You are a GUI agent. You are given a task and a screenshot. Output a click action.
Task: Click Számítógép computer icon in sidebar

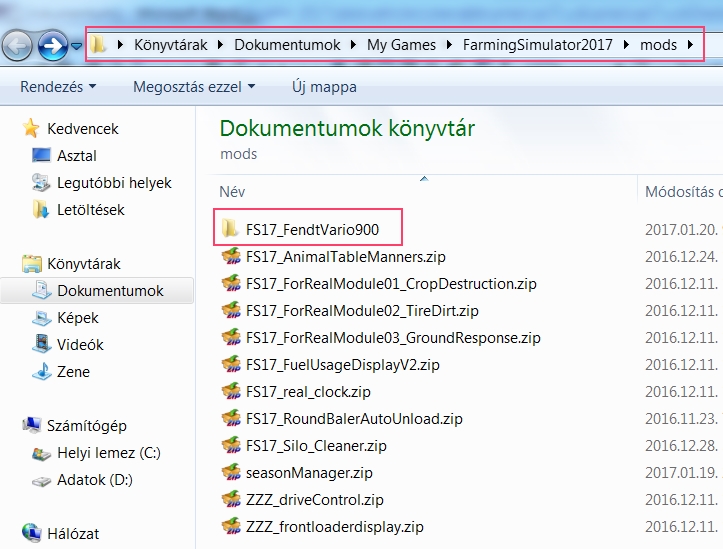(31, 425)
